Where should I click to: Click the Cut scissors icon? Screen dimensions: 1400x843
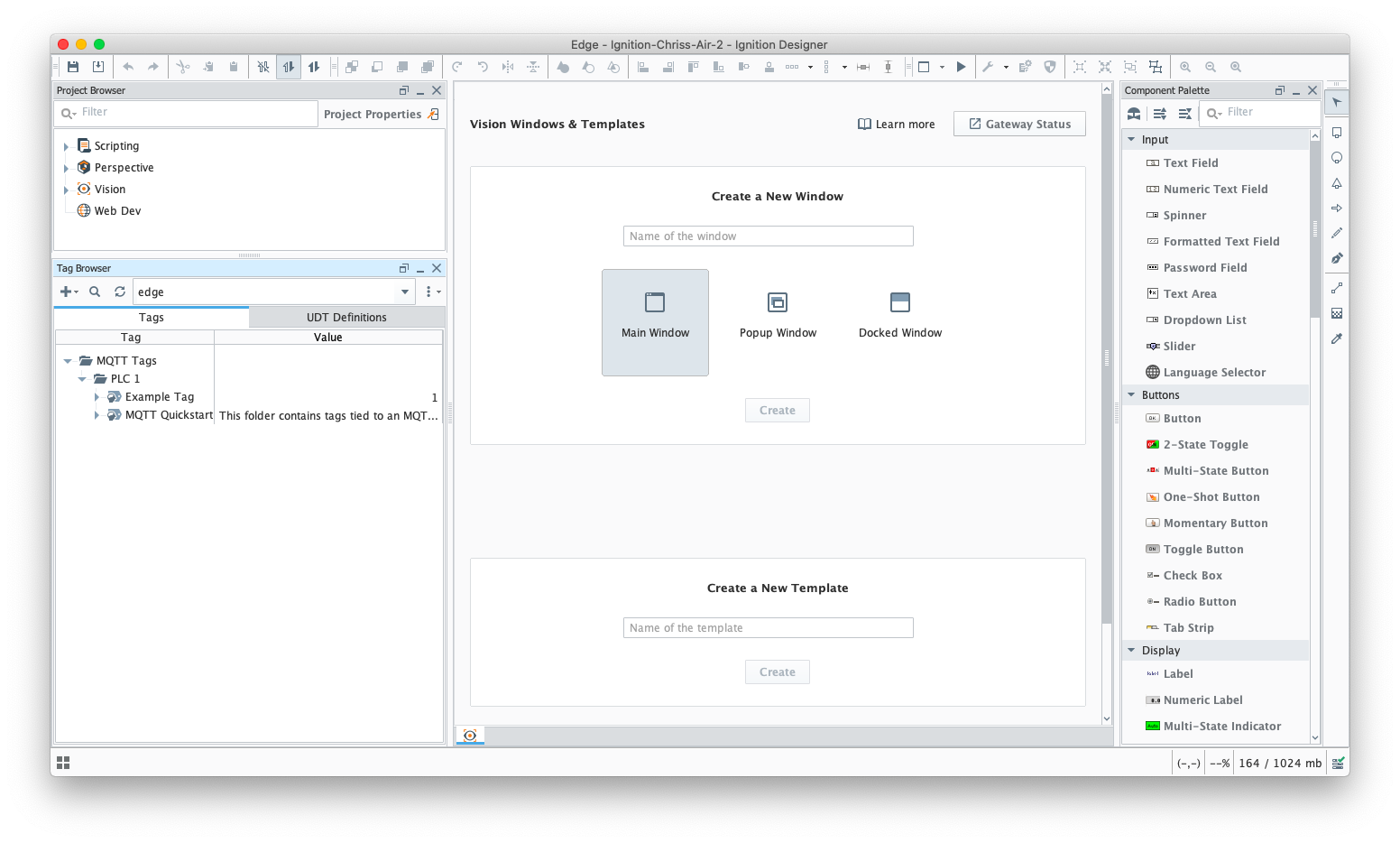183,67
